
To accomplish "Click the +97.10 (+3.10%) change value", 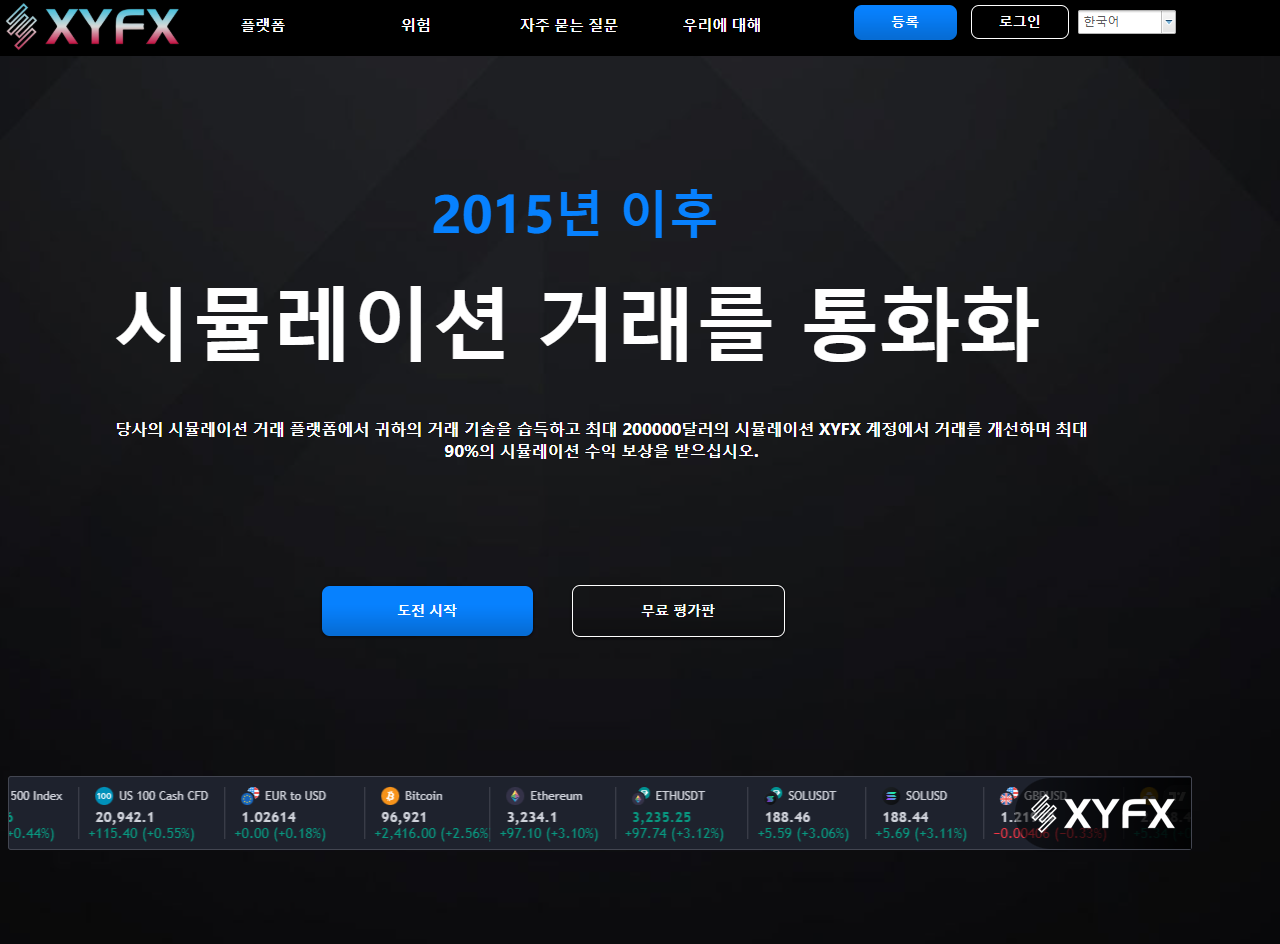I will (x=549, y=834).
